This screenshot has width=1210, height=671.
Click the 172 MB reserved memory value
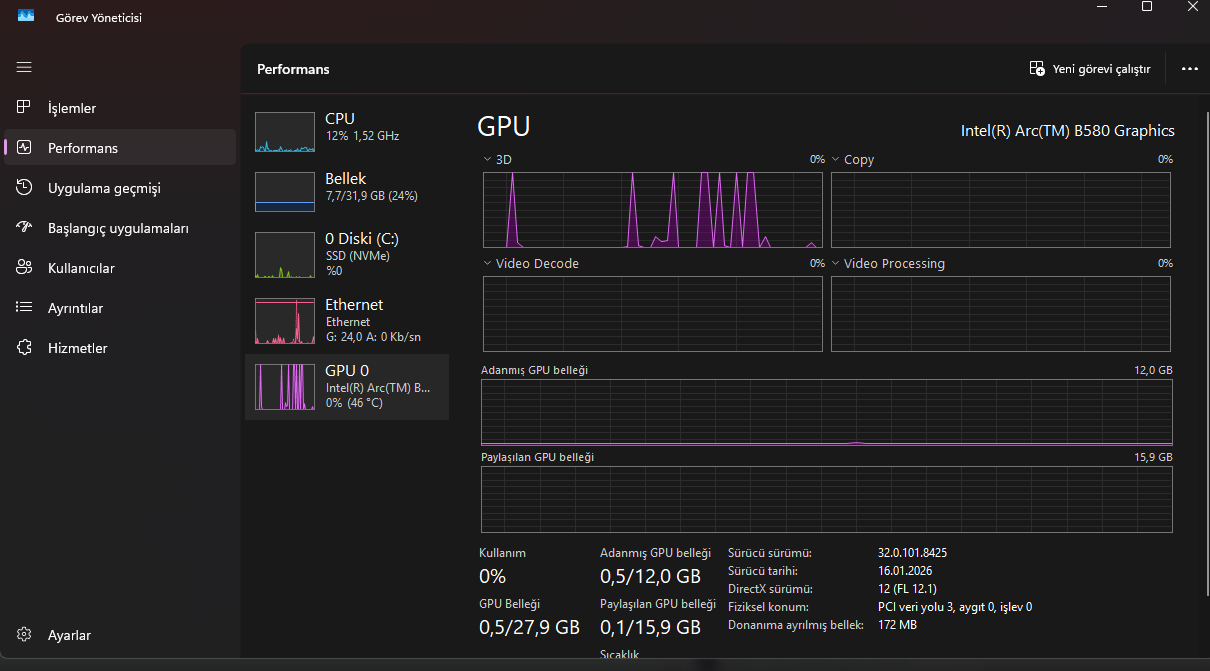pyautogui.click(x=897, y=624)
